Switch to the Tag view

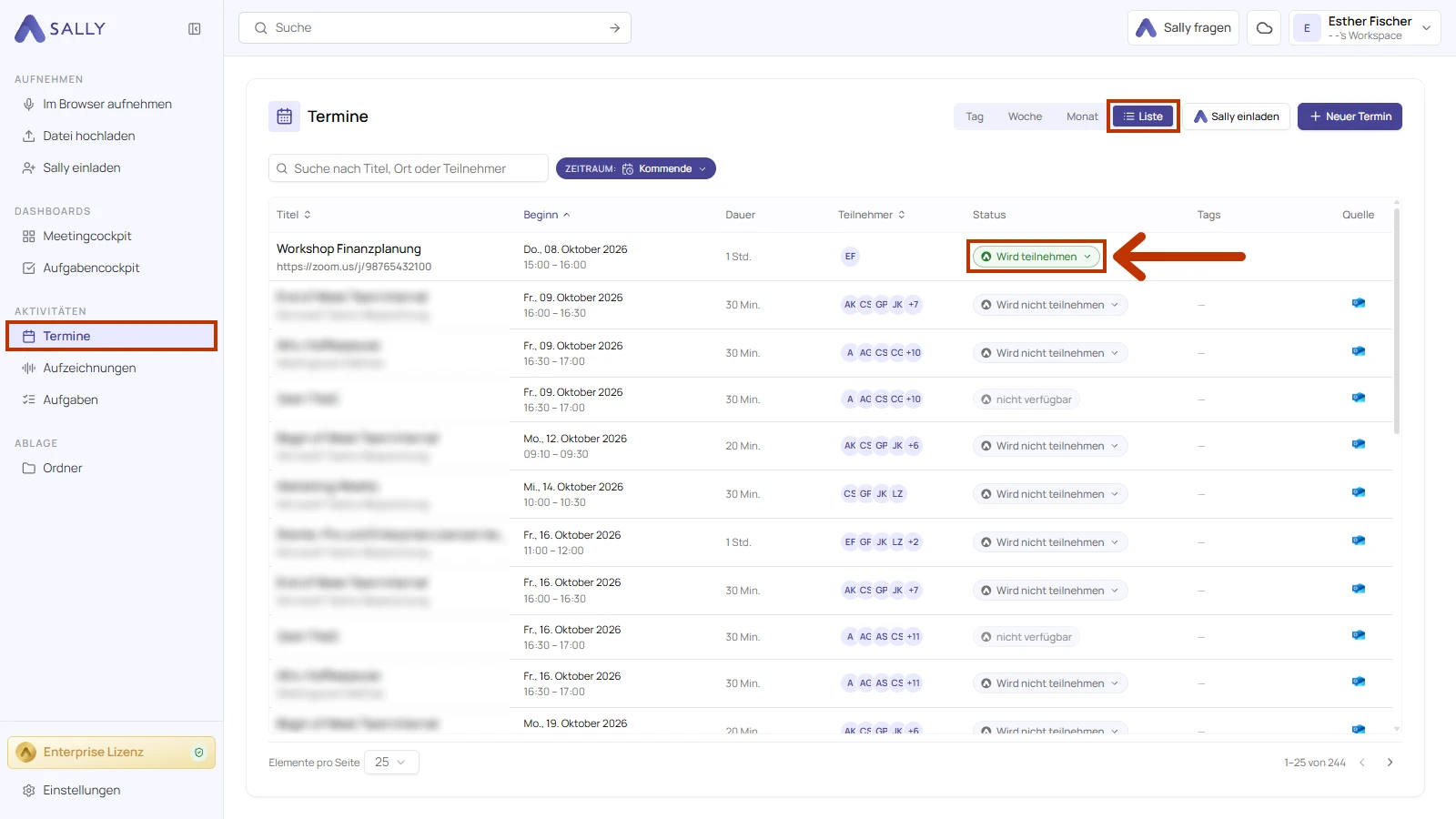pyautogui.click(x=975, y=116)
